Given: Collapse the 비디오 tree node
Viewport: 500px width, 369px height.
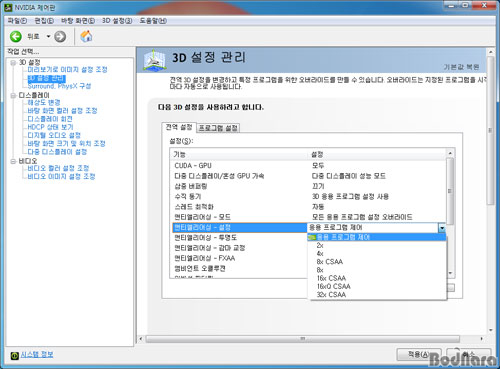Looking at the screenshot, I should click(x=13, y=161).
